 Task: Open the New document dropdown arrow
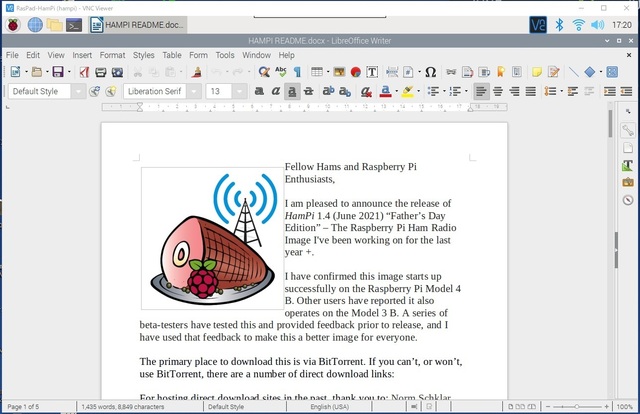(x=26, y=72)
